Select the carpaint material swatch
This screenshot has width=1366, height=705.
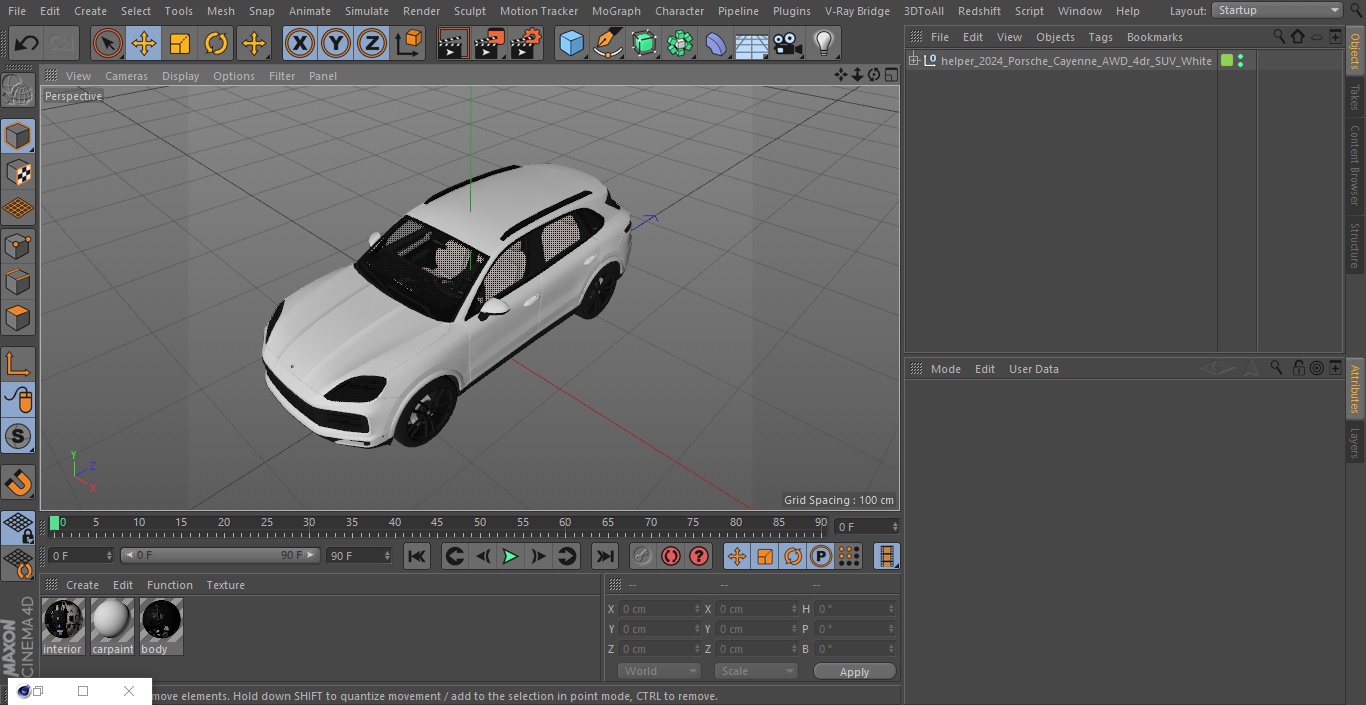(x=112, y=621)
